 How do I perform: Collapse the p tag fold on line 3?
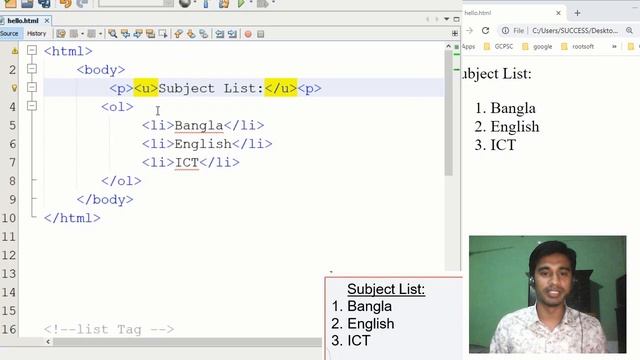point(32,87)
